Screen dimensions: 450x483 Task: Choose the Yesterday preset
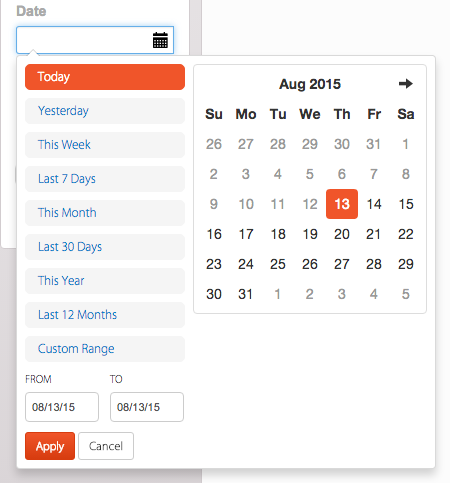(x=105, y=111)
